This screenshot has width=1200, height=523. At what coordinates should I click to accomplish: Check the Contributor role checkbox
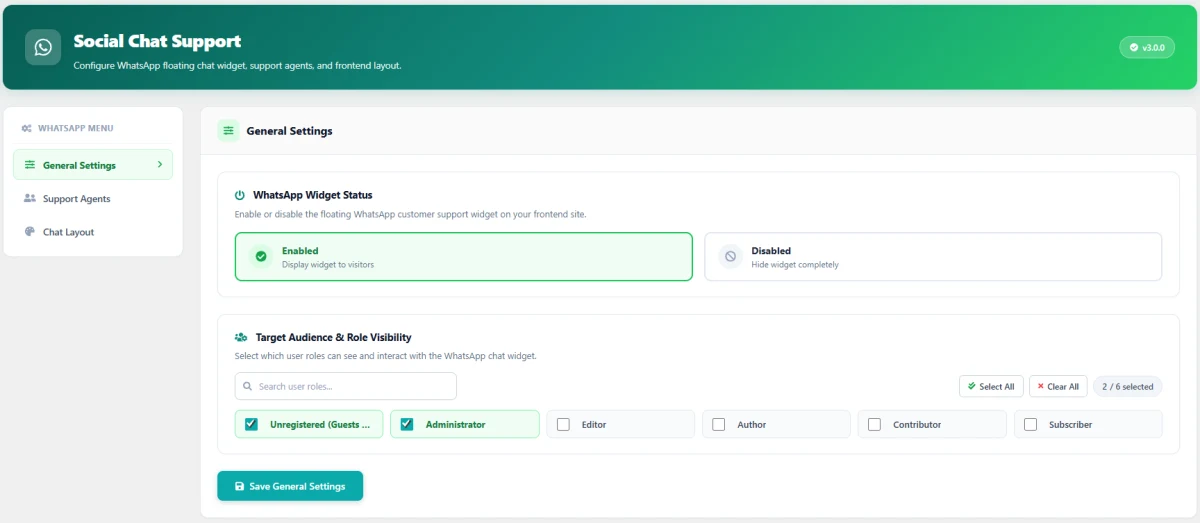[874, 424]
